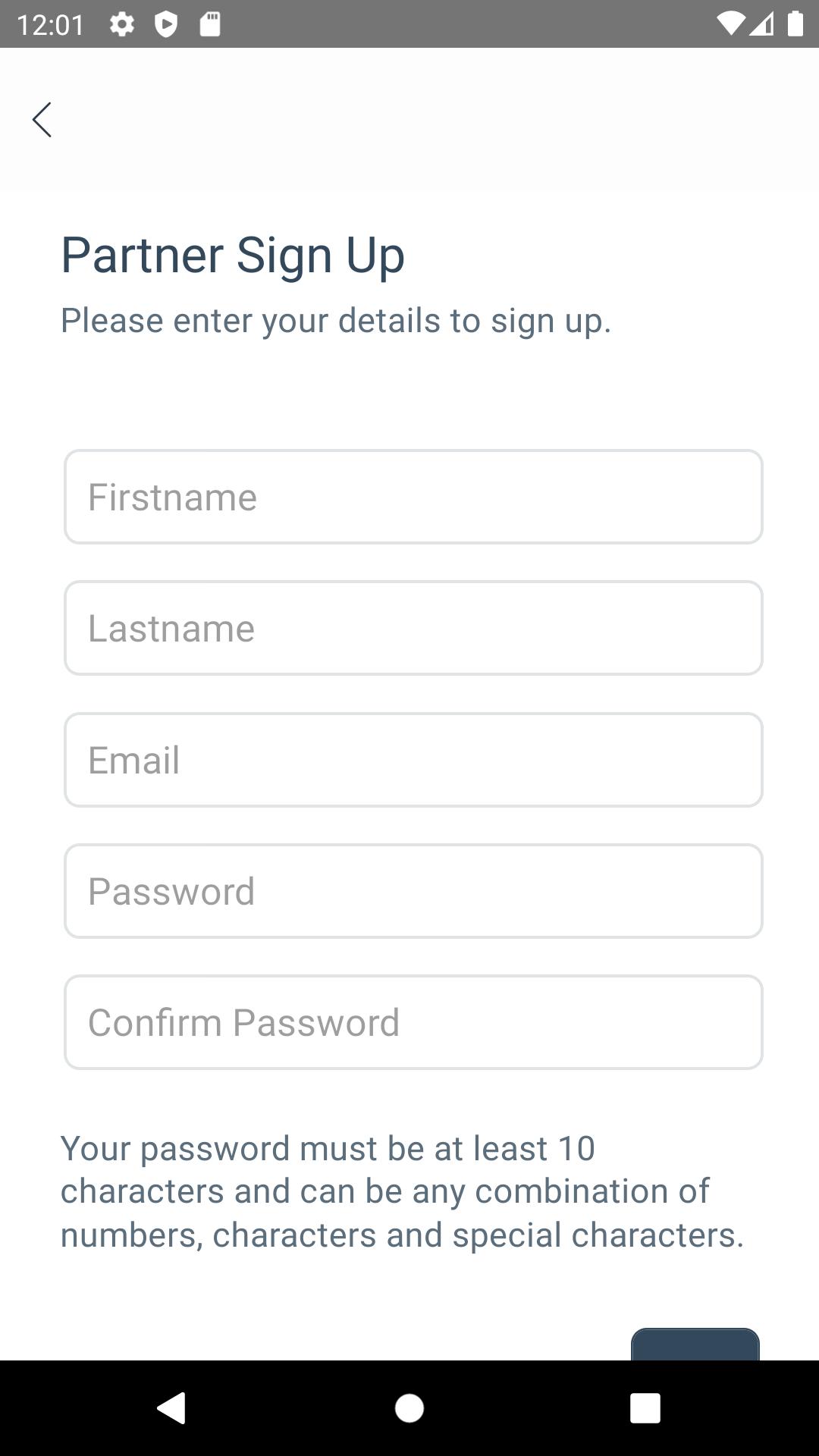The height and width of the screenshot is (1456, 819).
Task: Tap the Wi-Fi signal icon
Action: coord(730,24)
